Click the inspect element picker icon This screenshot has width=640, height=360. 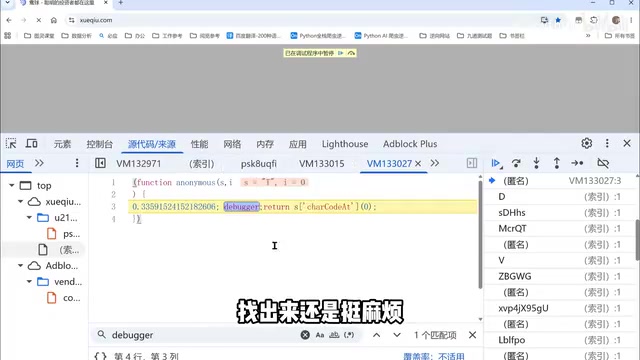click(x=11, y=144)
